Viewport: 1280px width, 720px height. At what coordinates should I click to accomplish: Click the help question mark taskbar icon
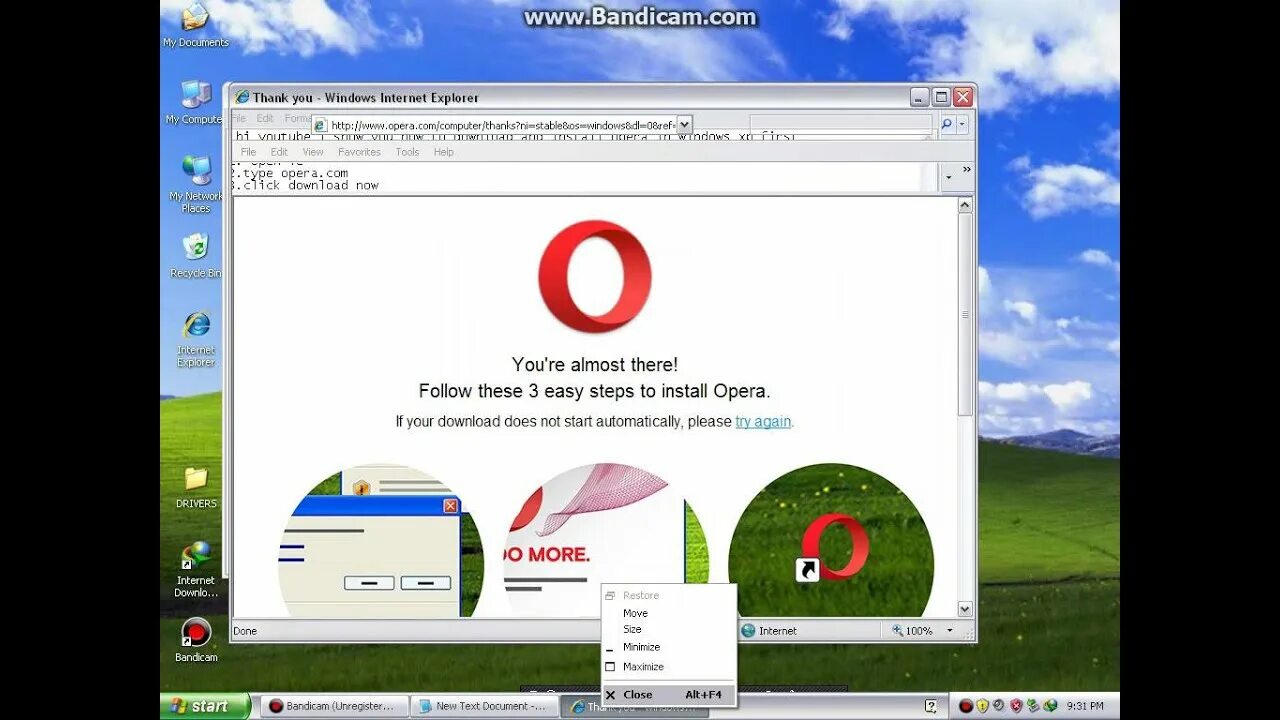931,706
